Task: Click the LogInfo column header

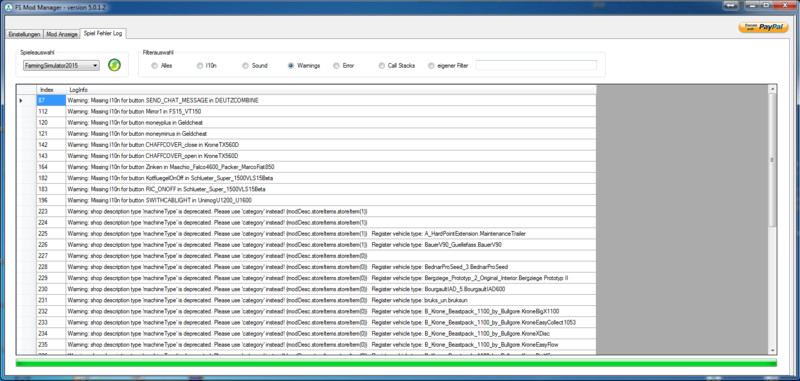Action: (331, 90)
